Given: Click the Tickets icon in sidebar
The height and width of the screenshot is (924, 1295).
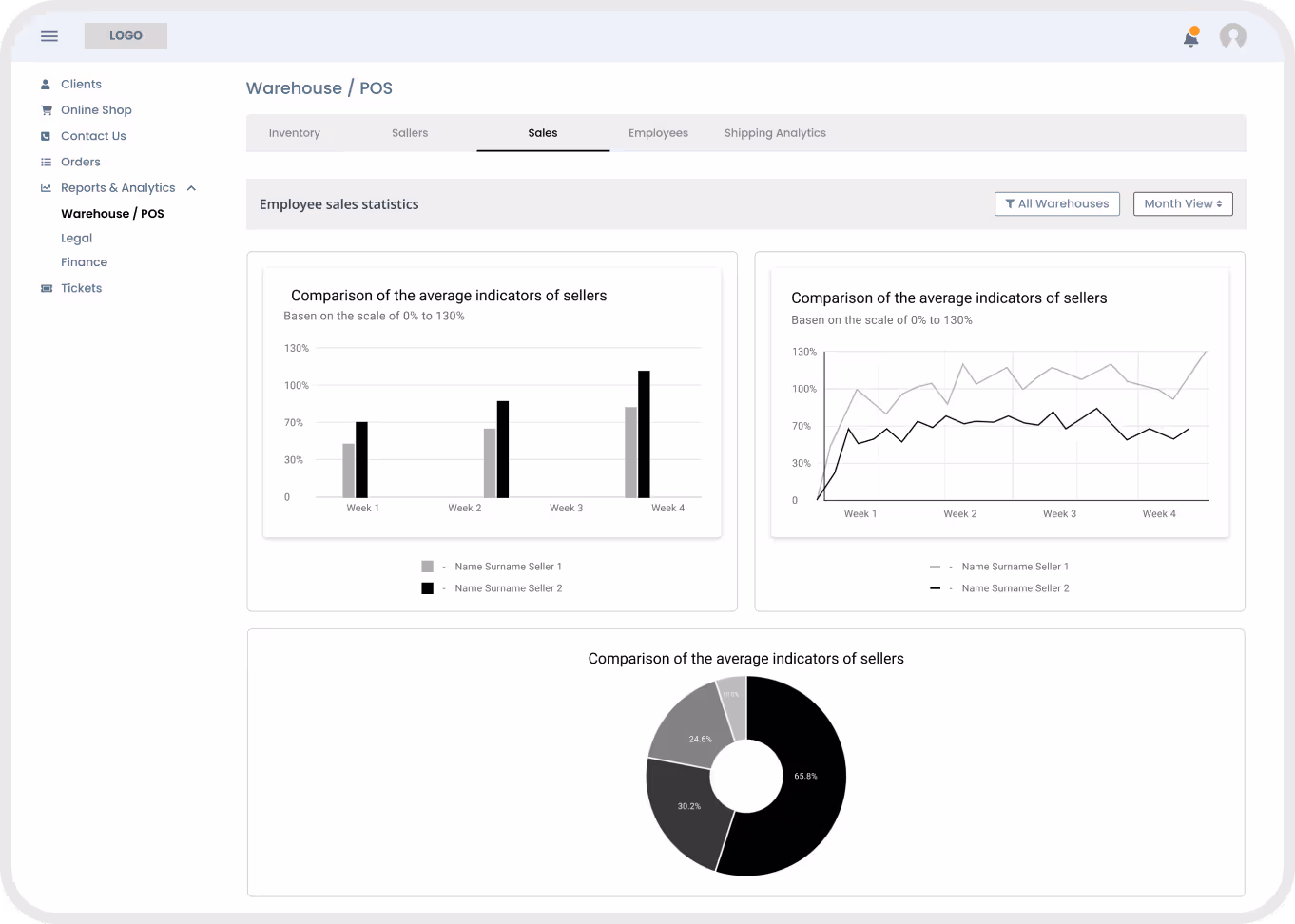Looking at the screenshot, I should click(46, 288).
